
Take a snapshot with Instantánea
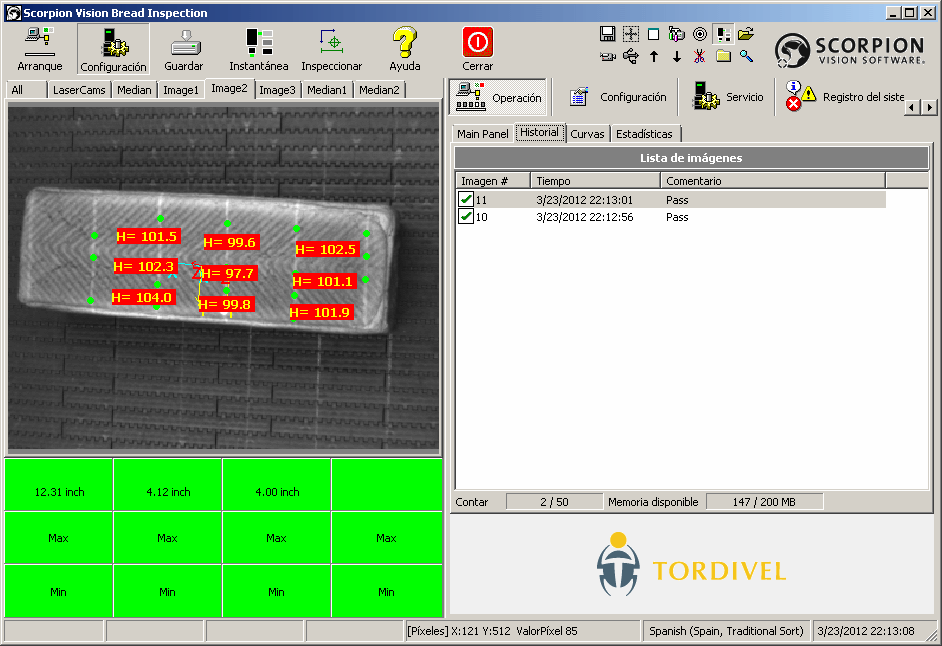259,48
